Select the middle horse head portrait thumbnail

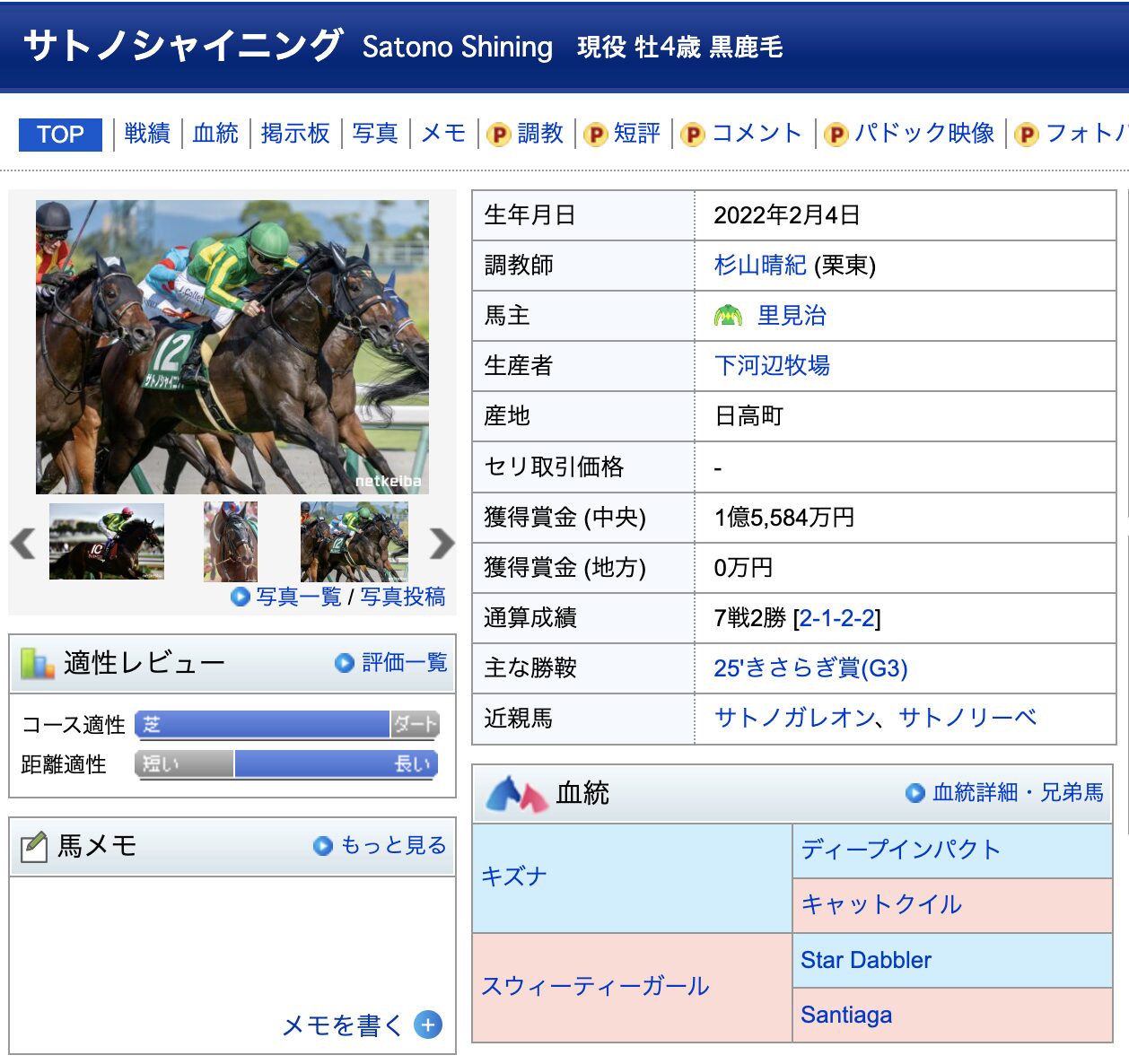coord(231,541)
